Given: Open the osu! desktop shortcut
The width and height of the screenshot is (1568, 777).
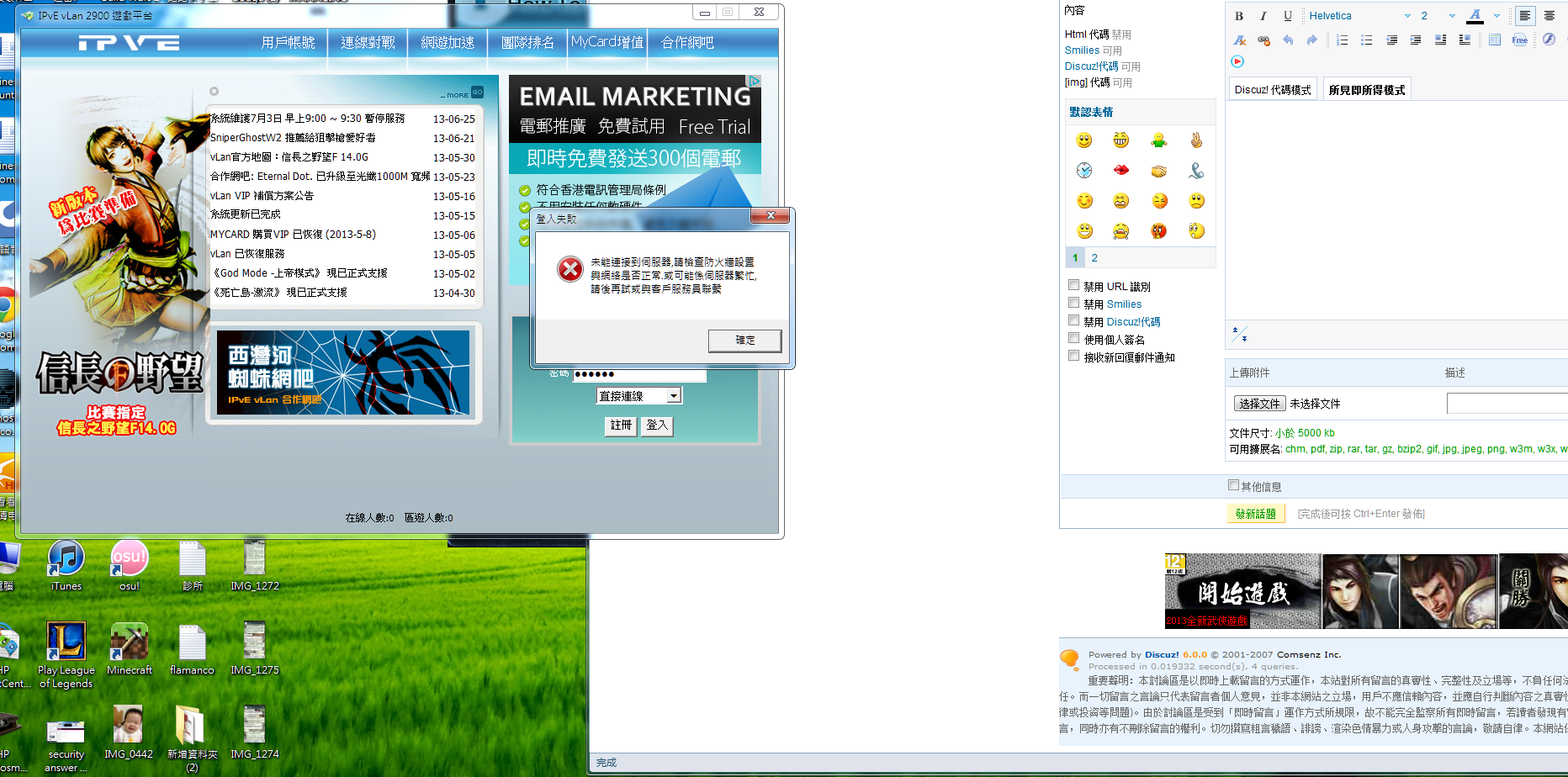Looking at the screenshot, I should (130, 566).
